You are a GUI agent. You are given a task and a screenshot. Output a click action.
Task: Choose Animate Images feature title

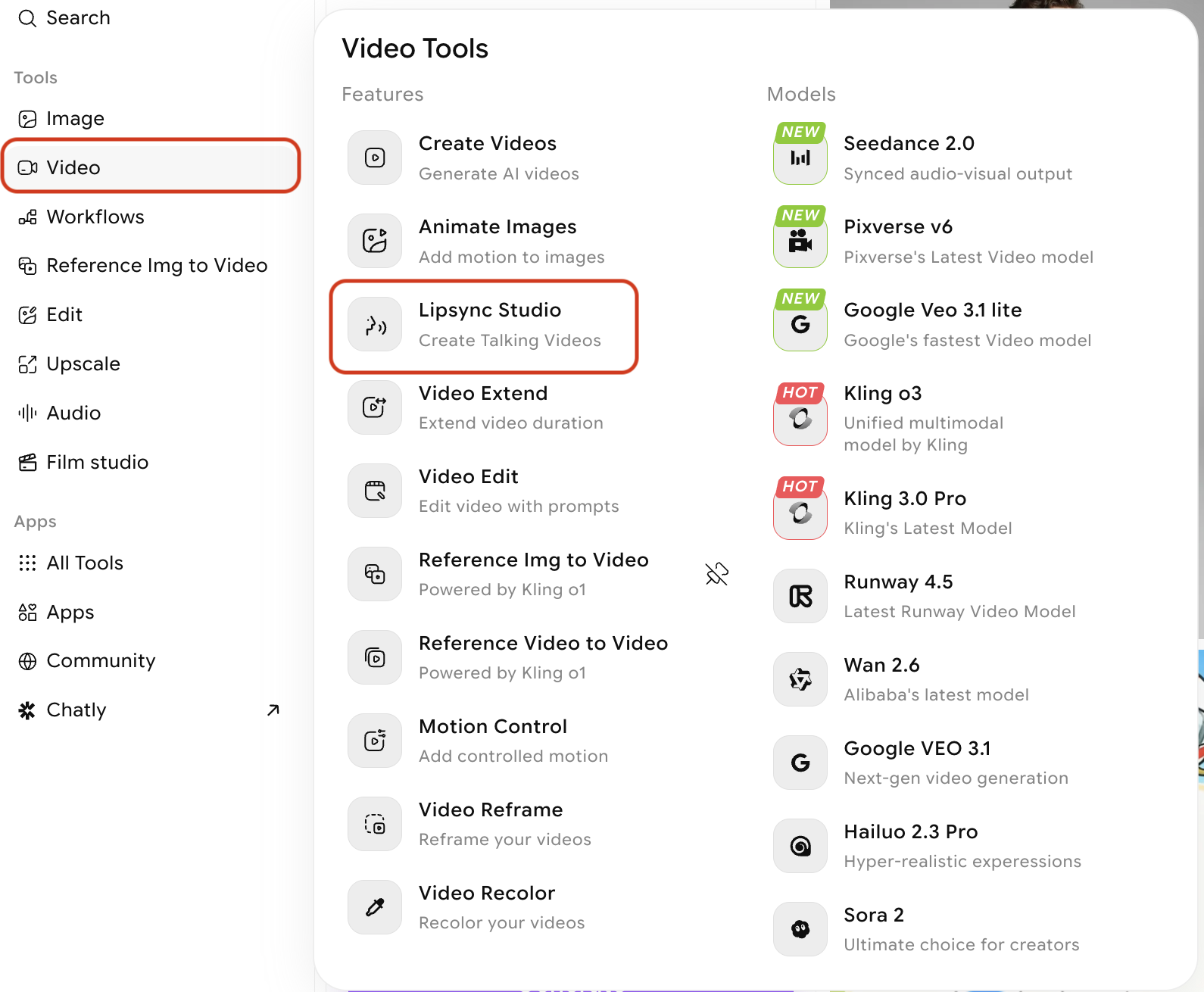click(498, 227)
